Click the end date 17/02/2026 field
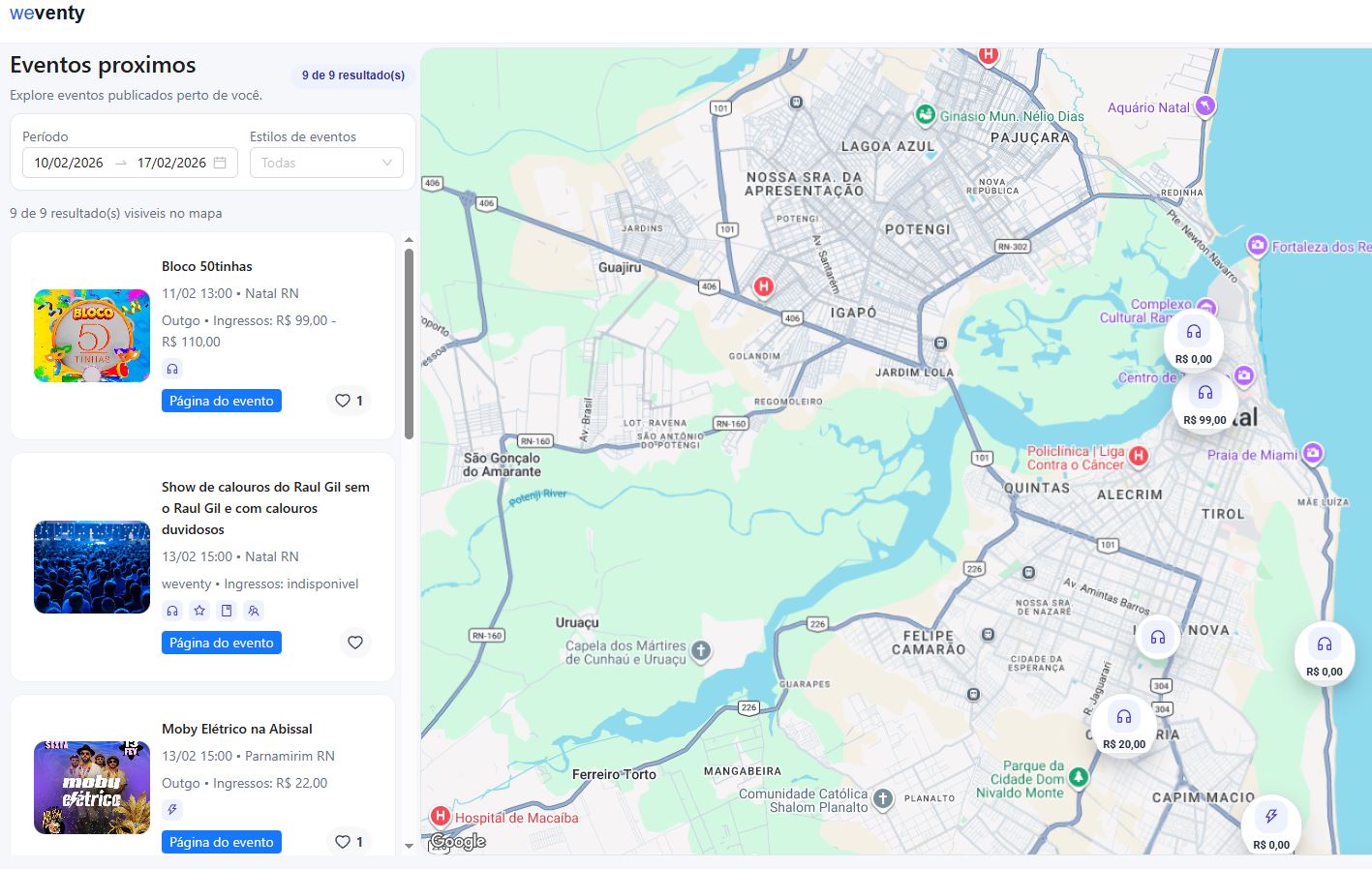 tap(171, 163)
